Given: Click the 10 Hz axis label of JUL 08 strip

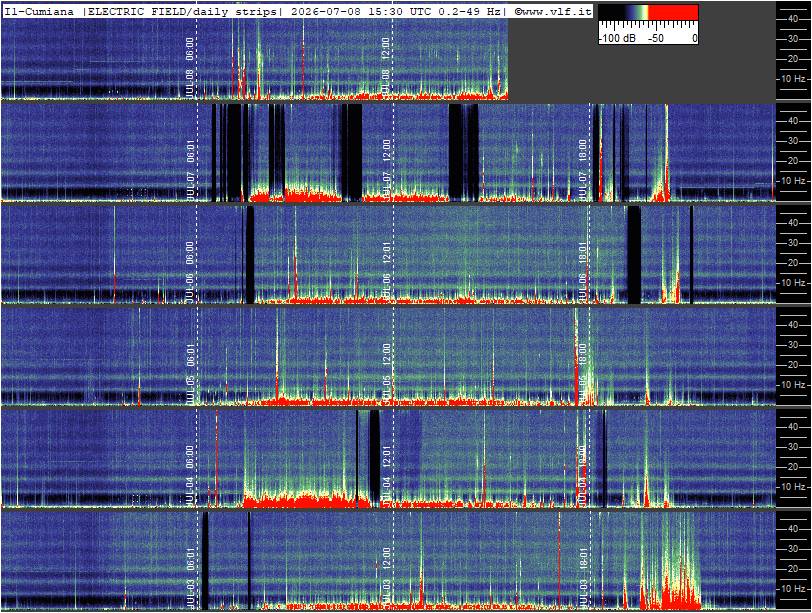Looking at the screenshot, I should coord(793,79).
